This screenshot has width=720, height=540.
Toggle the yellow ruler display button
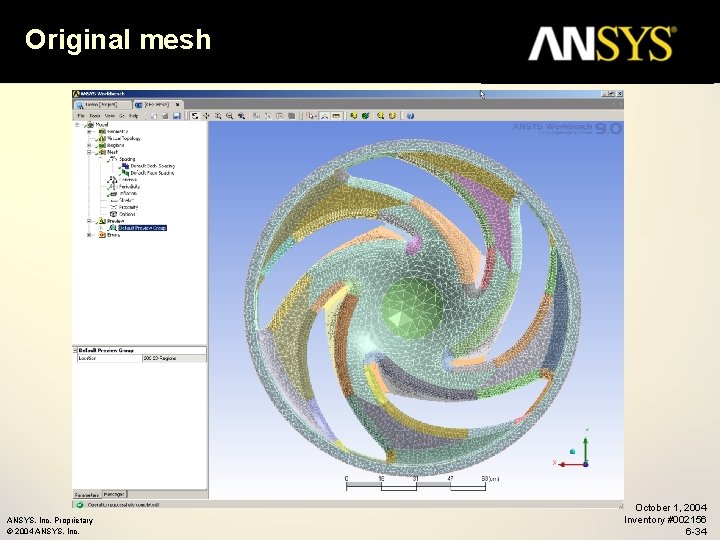coord(337,116)
